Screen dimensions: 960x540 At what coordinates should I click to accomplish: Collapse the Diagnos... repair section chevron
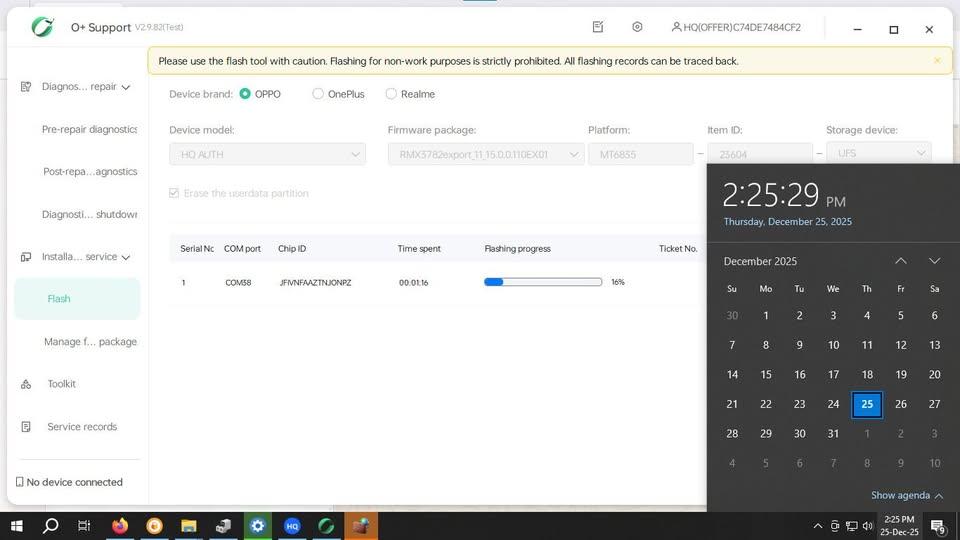point(126,87)
